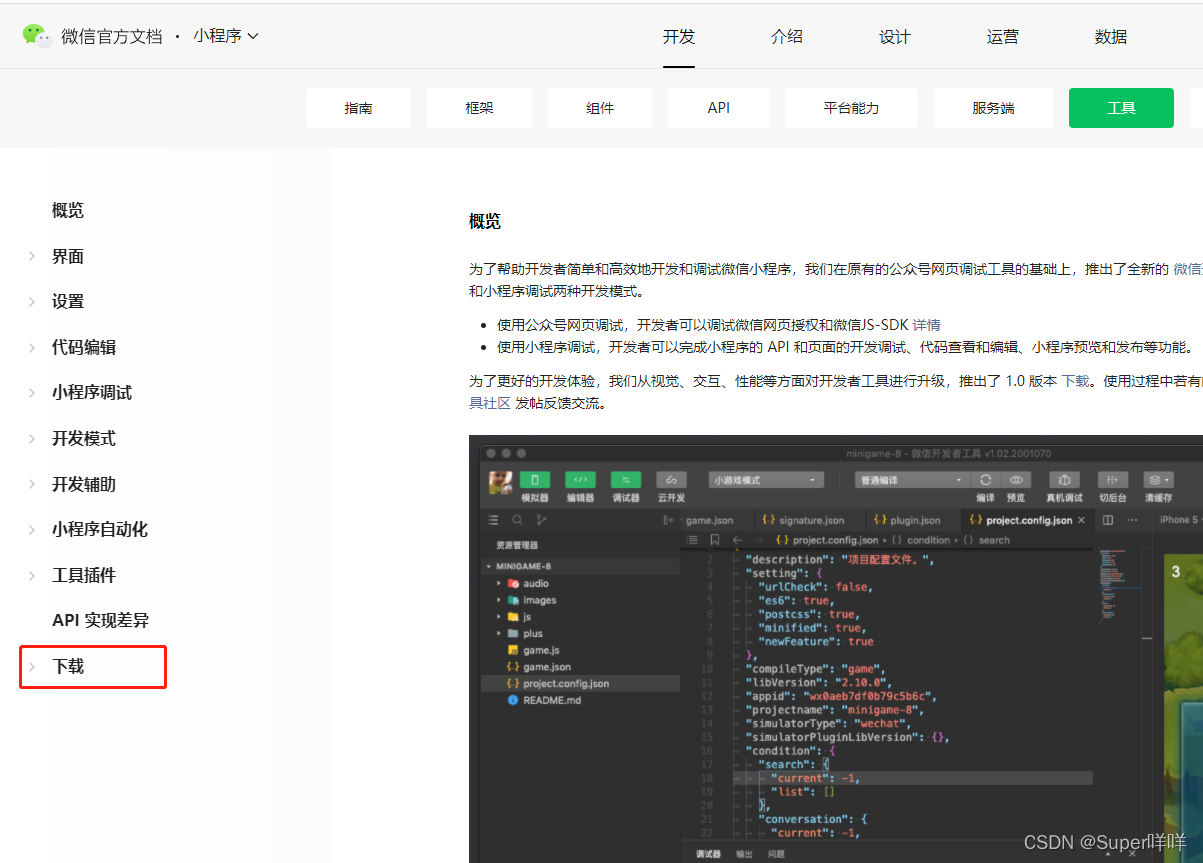Select the 平台能力 sub-navigation button

click(x=851, y=108)
